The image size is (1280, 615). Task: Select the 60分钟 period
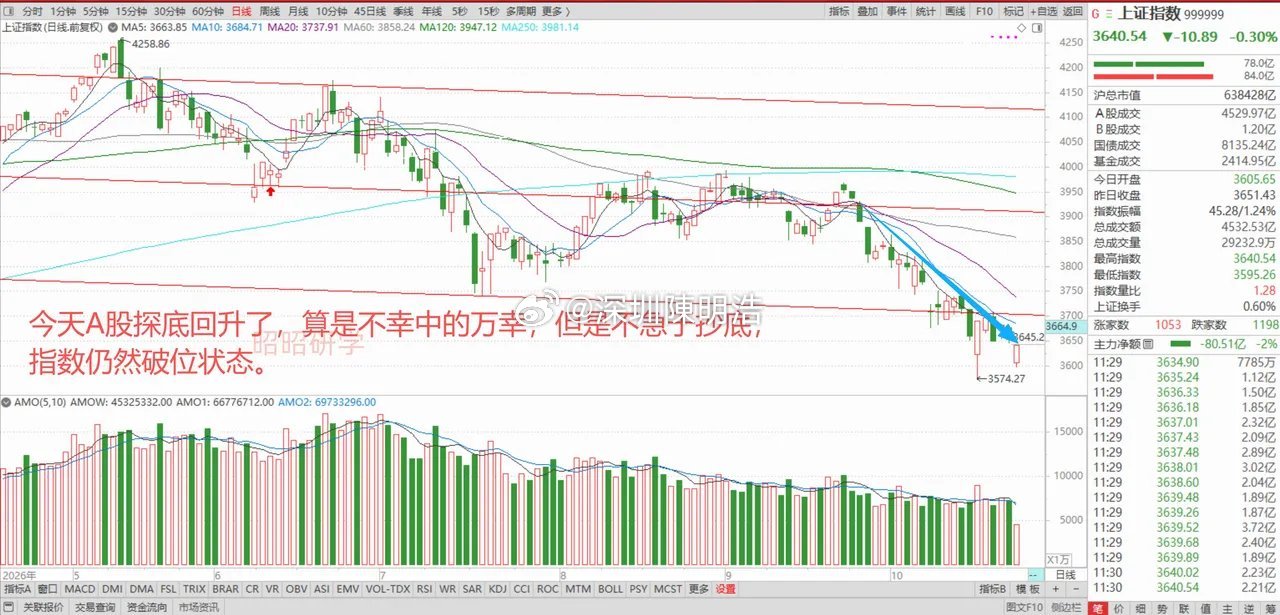pos(207,11)
